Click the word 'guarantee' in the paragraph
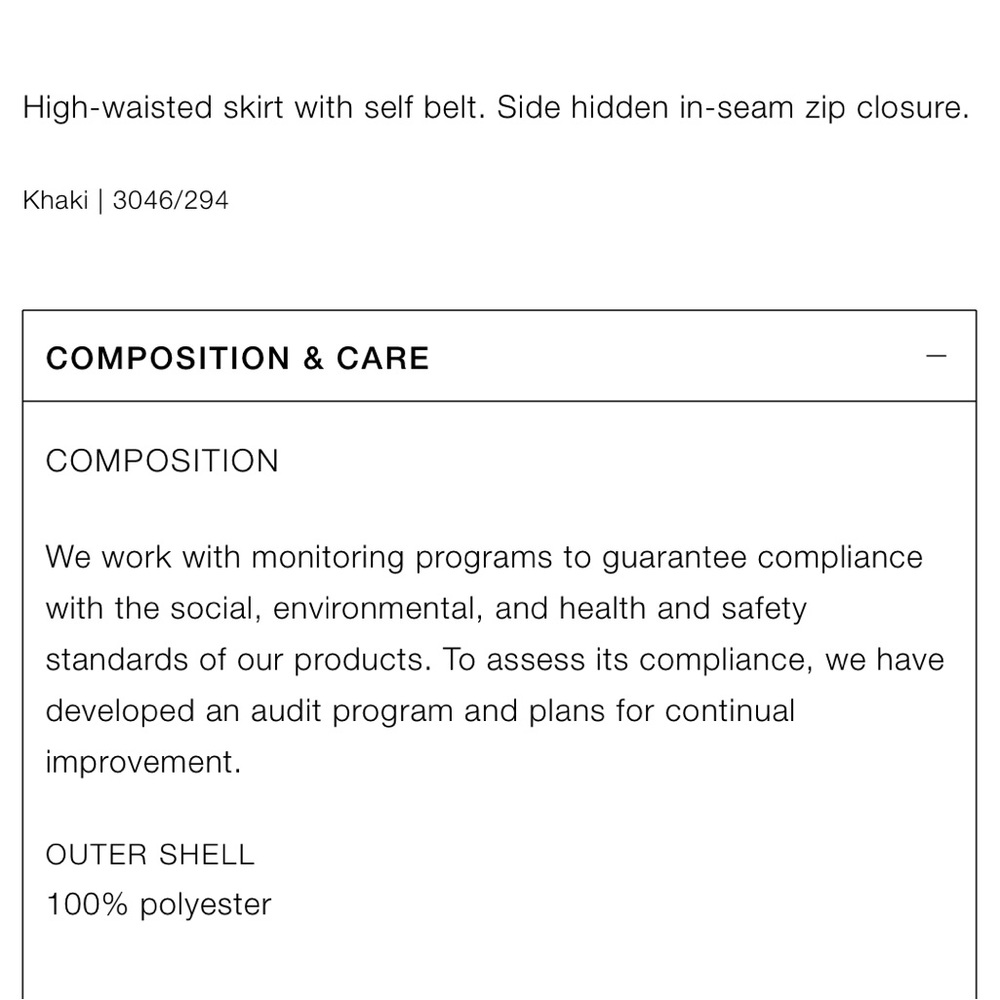Screen dimensions: 1000x1000 point(674,559)
